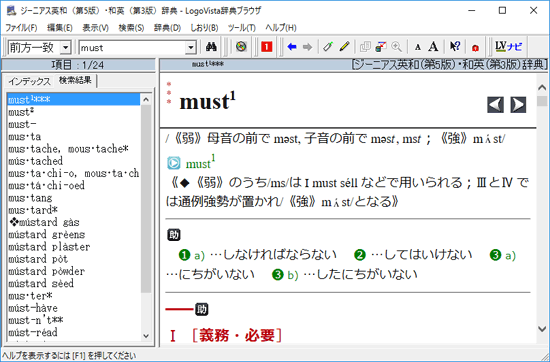Open the ヘルプ(H) menu
Image resolution: width=550 pixels, height=362 pixels.
click(x=281, y=28)
